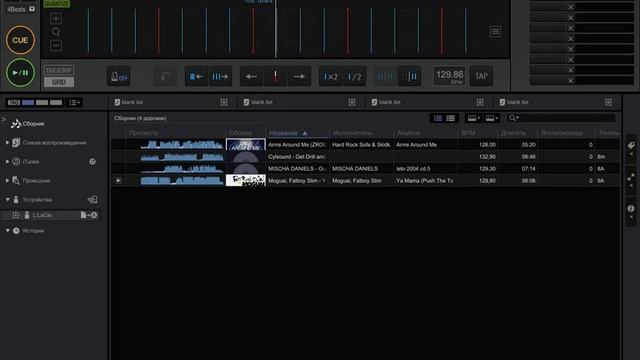This screenshot has height=360, width=640.
Task: Switch to the GRID panel
Action: (x=59, y=82)
